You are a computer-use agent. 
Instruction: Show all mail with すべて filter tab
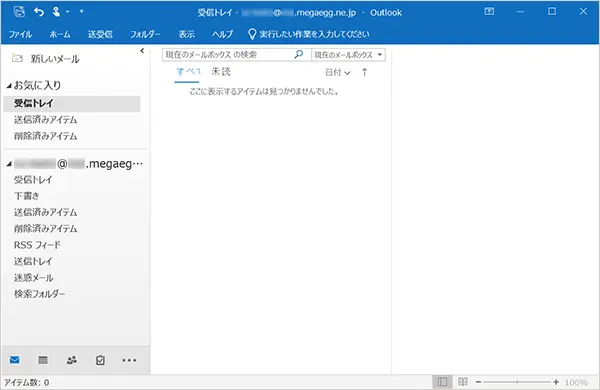pos(188,72)
